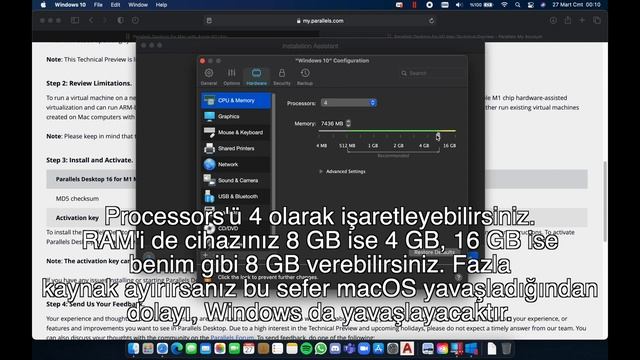Select Sound & Camera in hardware sidebar
The width and height of the screenshot is (640, 360).
click(236, 180)
